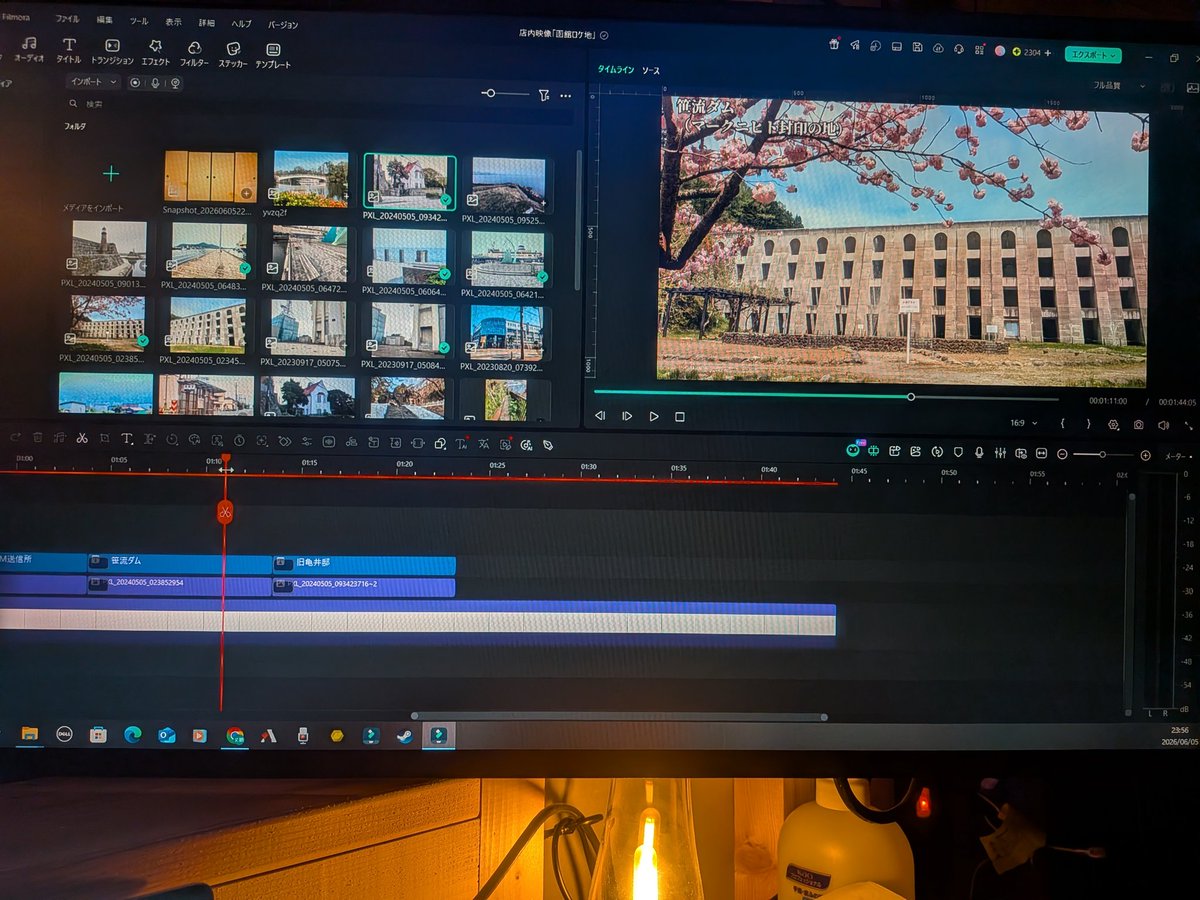
Task: Open the ステッカー (Stickers) tab
Action: (233, 54)
